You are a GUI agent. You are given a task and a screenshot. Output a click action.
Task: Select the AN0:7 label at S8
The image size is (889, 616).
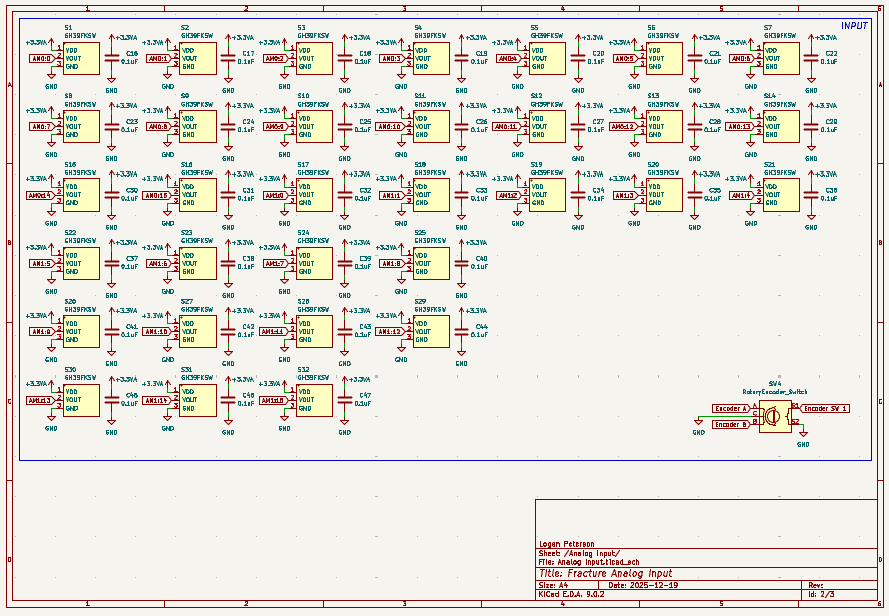pyautogui.click(x=40, y=127)
